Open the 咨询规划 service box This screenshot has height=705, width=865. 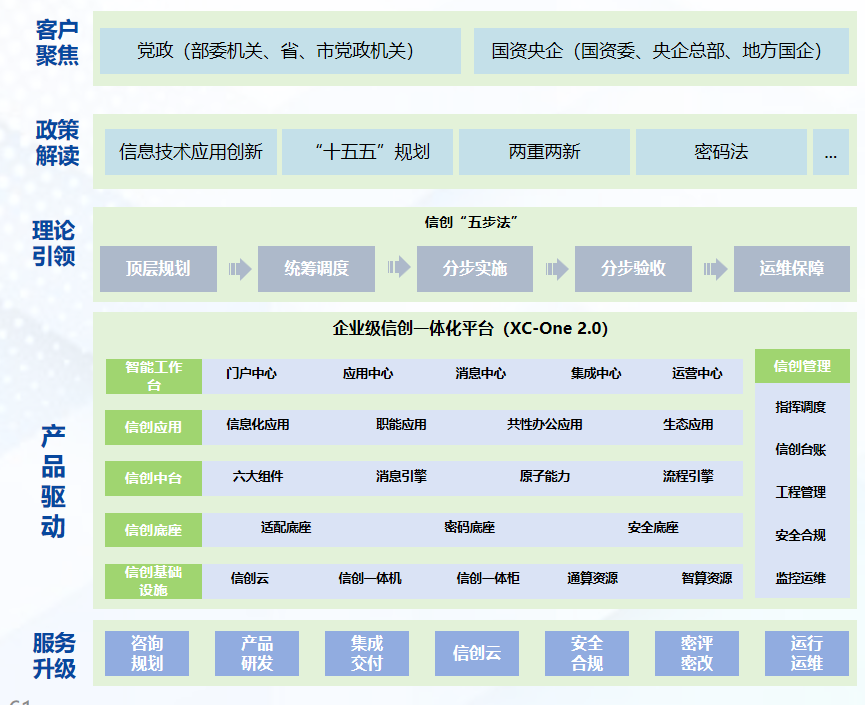(x=146, y=653)
